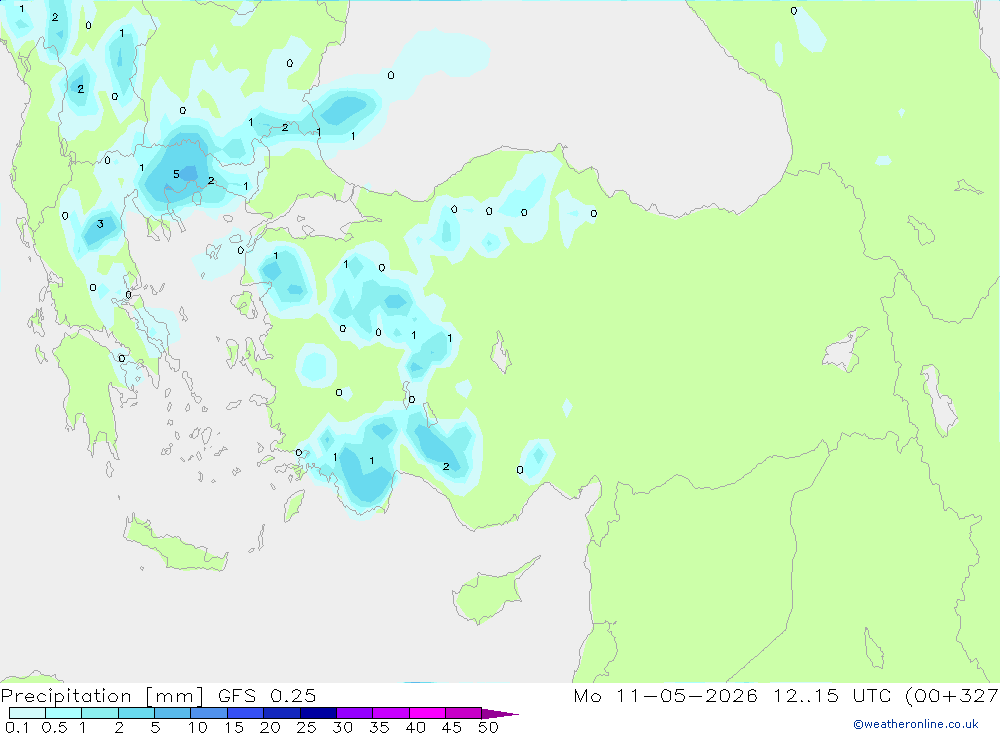Image resolution: width=1000 pixels, height=733 pixels.
Task: Click the '35' legend scale label
Action: click(x=379, y=727)
